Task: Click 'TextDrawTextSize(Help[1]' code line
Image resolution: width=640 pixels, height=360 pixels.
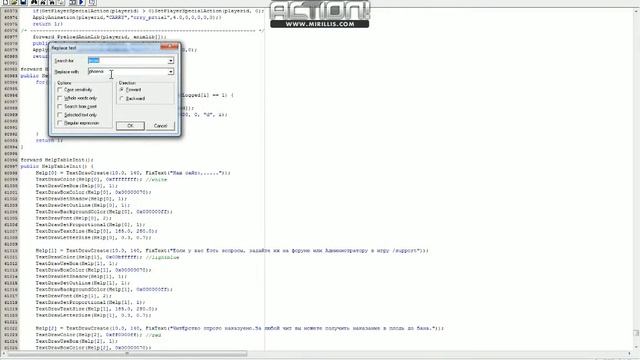Action: (96, 309)
